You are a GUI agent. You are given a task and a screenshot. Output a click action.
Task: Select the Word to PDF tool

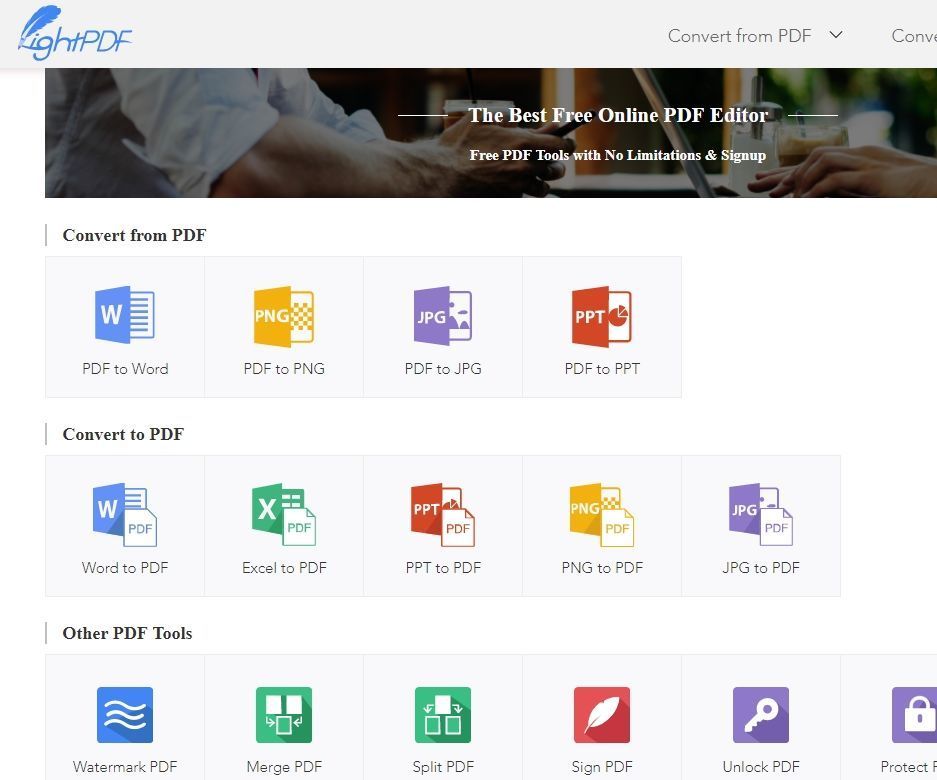125,525
